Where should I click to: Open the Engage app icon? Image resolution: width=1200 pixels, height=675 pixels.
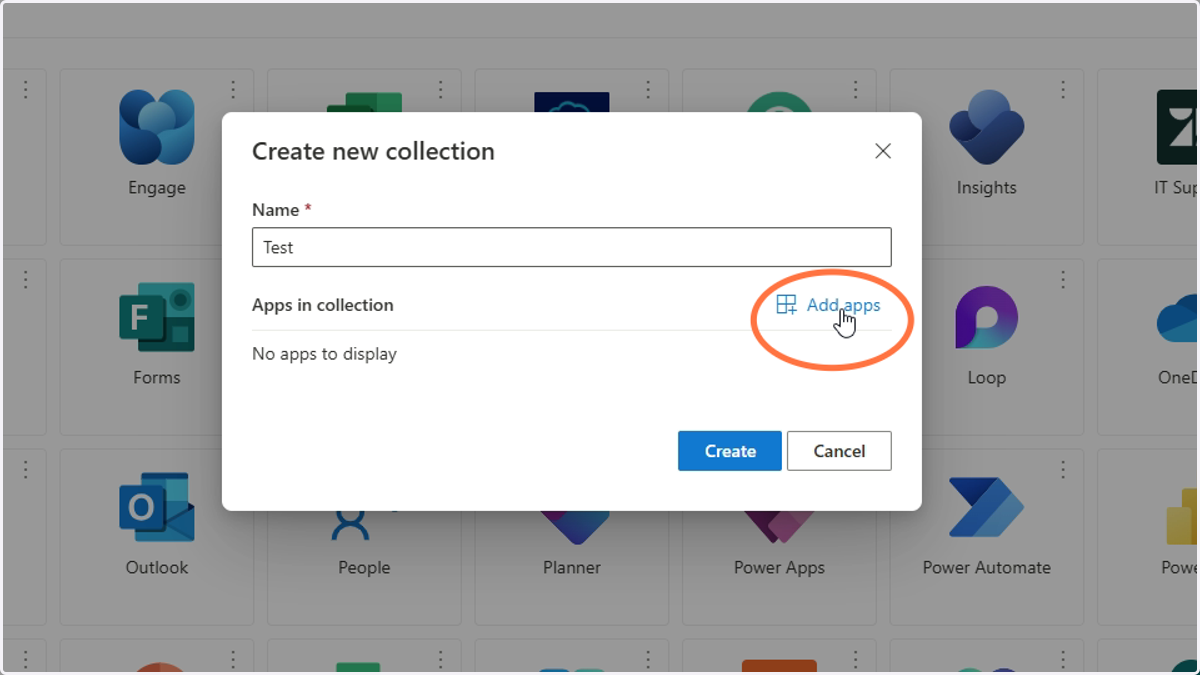(x=157, y=127)
